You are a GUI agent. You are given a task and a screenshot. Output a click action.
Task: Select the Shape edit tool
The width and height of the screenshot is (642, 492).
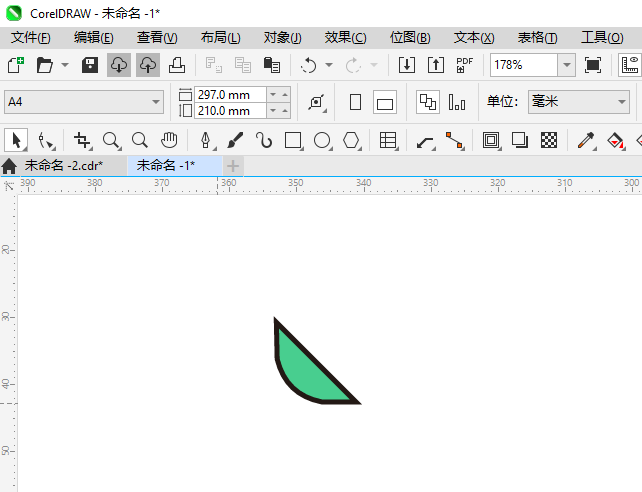coord(46,140)
